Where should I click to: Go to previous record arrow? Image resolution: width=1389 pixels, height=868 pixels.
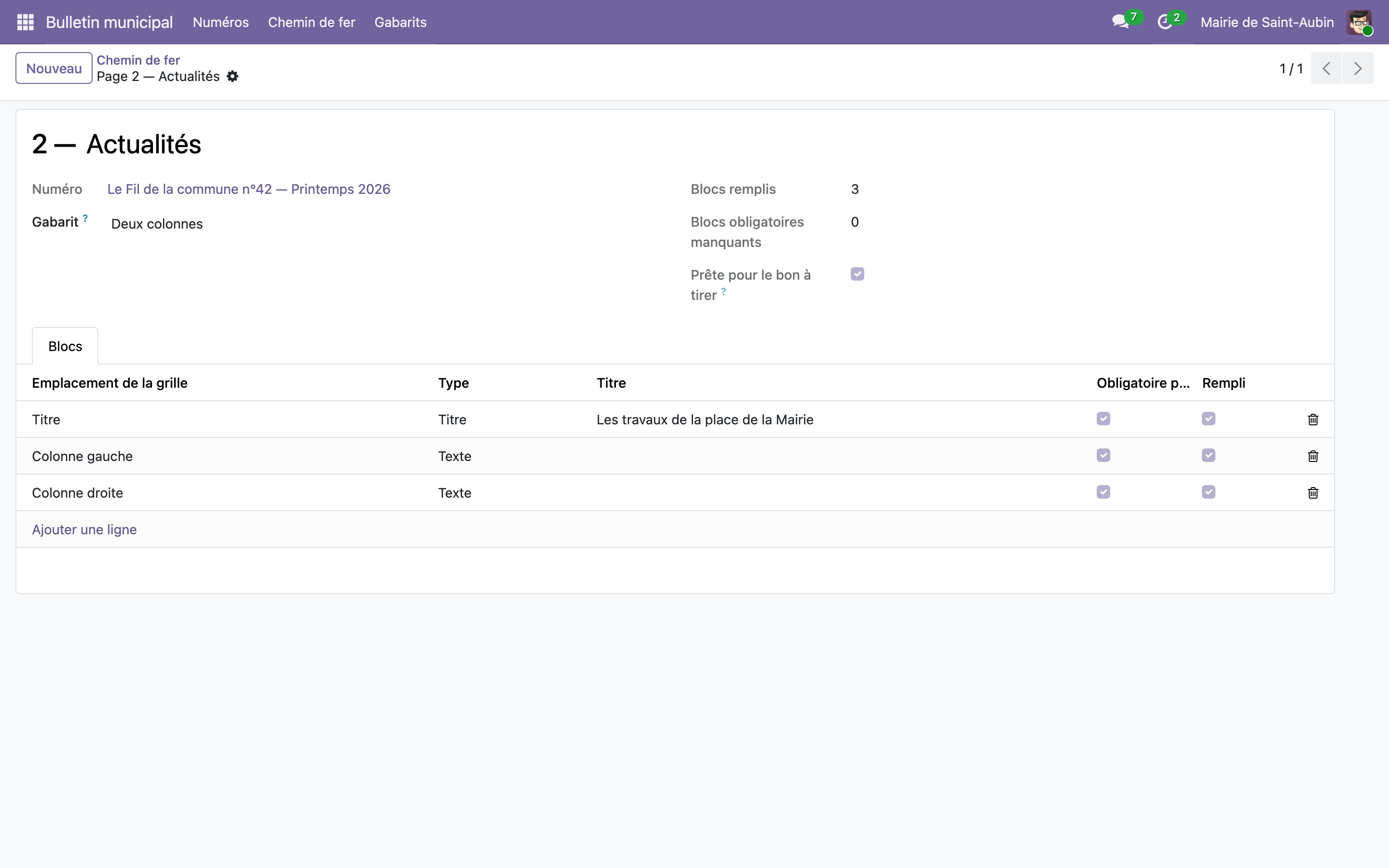(1326, 68)
